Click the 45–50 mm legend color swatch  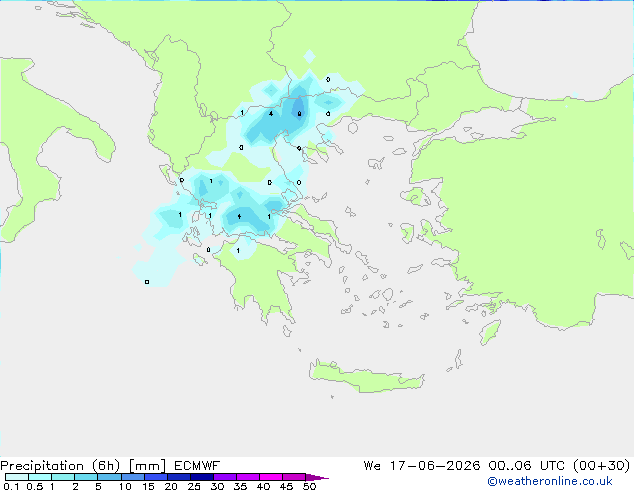click(294, 477)
